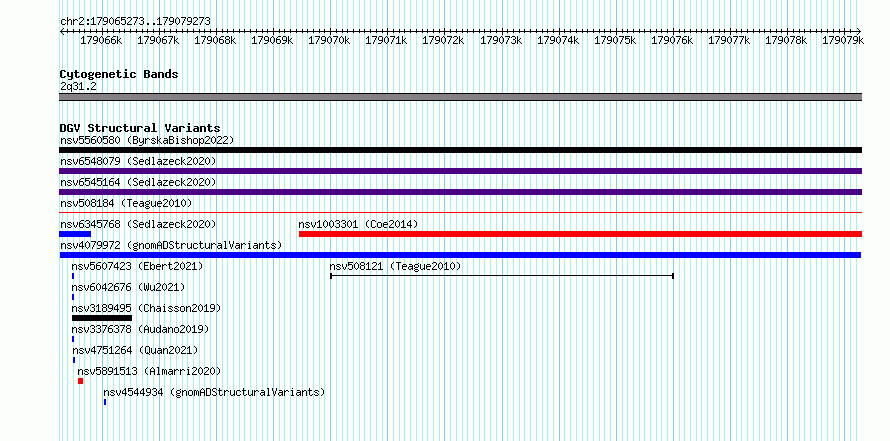Click the nsv1003301 (Coe2014) label
This screenshot has width=890, height=441.
tap(358, 224)
